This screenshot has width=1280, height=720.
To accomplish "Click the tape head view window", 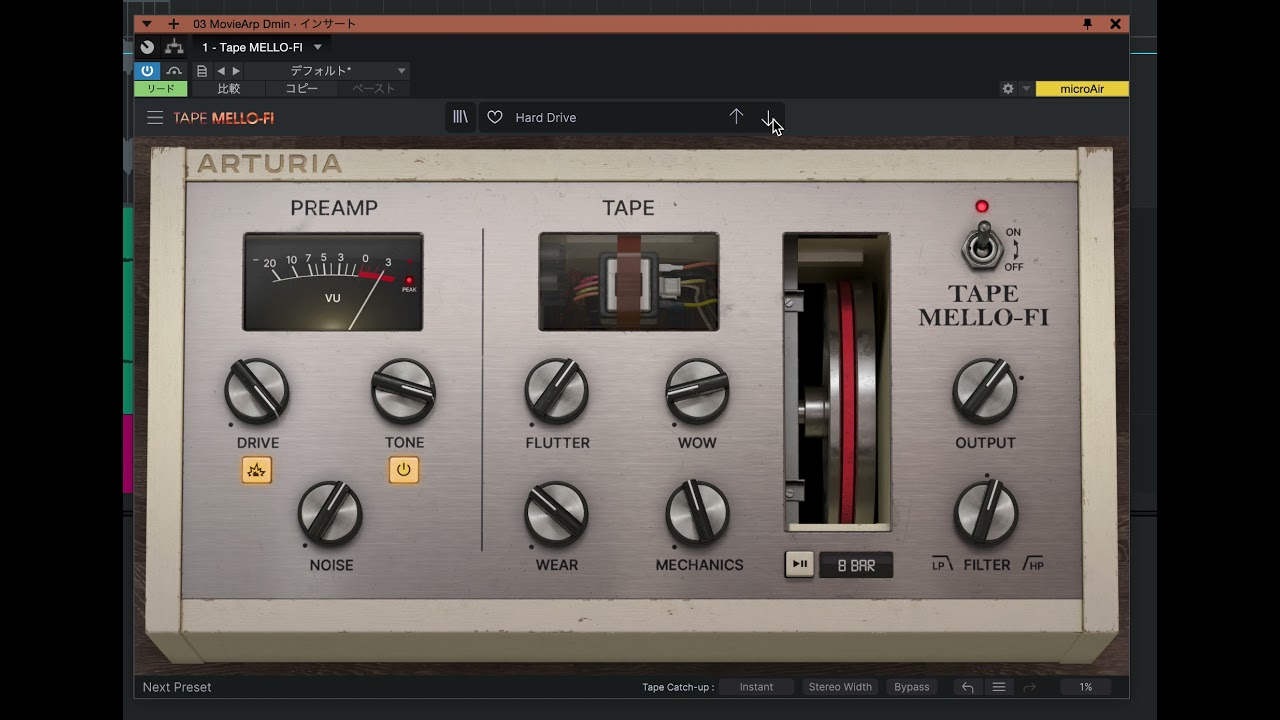I will click(x=628, y=282).
